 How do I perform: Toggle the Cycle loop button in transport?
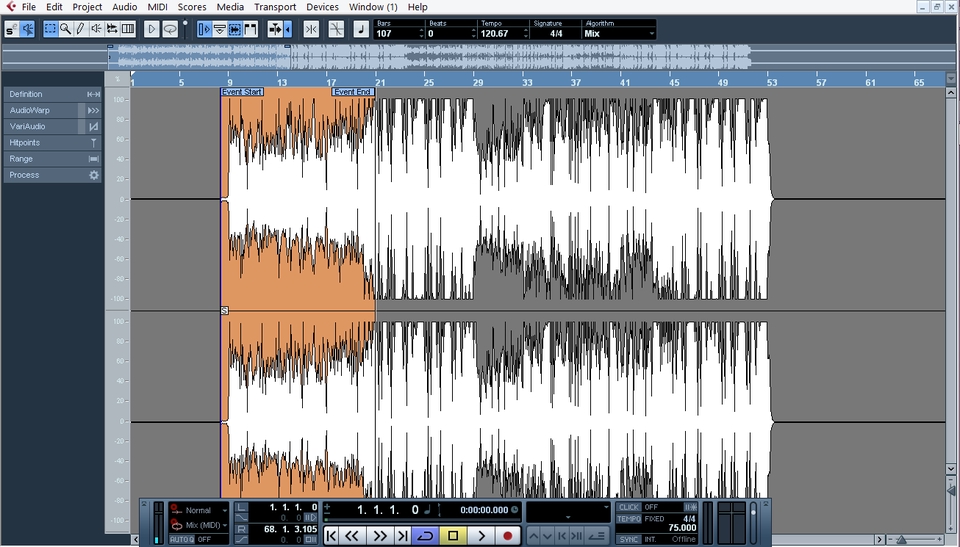pyautogui.click(x=424, y=536)
